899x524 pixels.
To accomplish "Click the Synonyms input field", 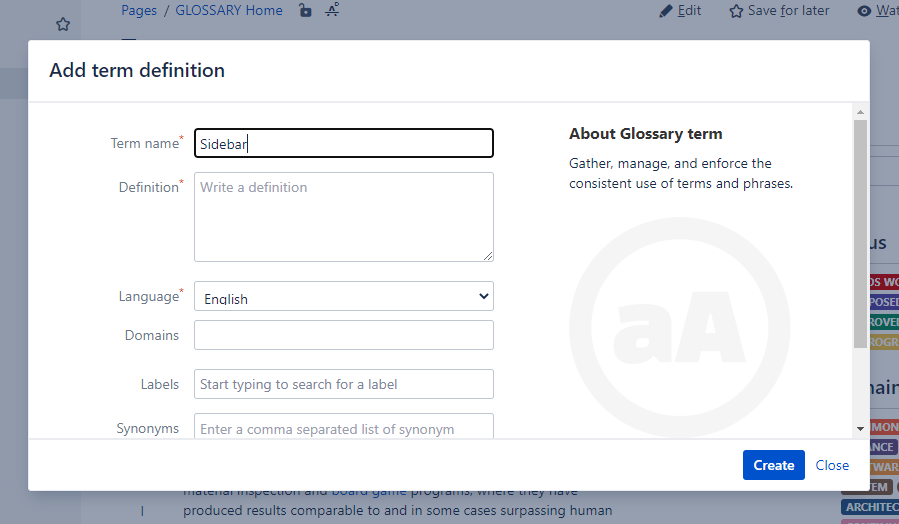I will 343,427.
